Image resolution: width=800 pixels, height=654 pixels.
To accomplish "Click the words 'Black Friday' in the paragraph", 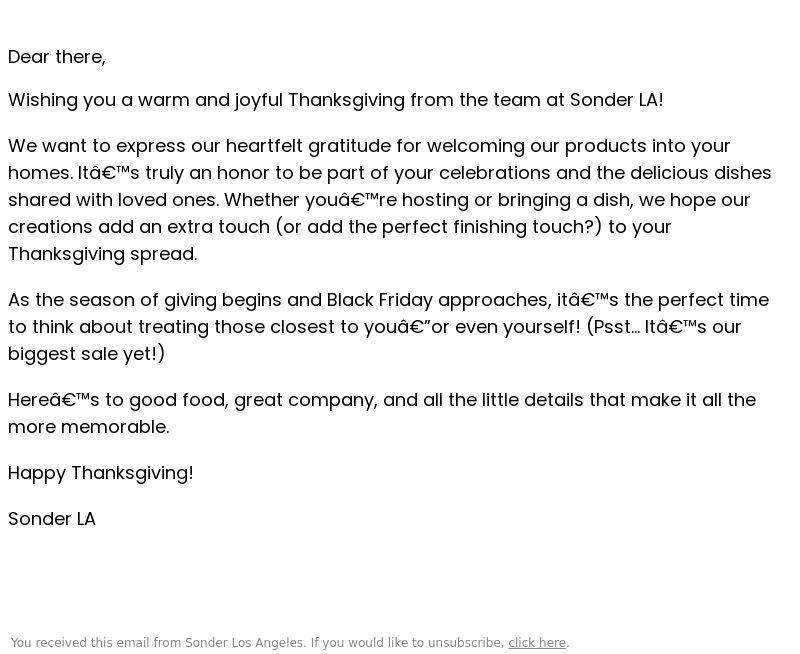I will click(x=380, y=300).
